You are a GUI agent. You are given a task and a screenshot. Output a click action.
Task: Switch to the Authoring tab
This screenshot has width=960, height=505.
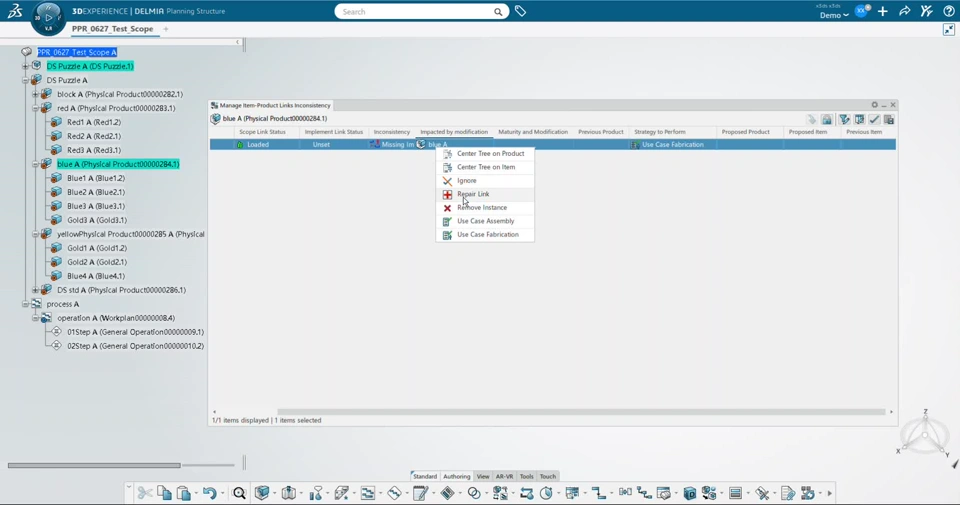tap(457, 476)
